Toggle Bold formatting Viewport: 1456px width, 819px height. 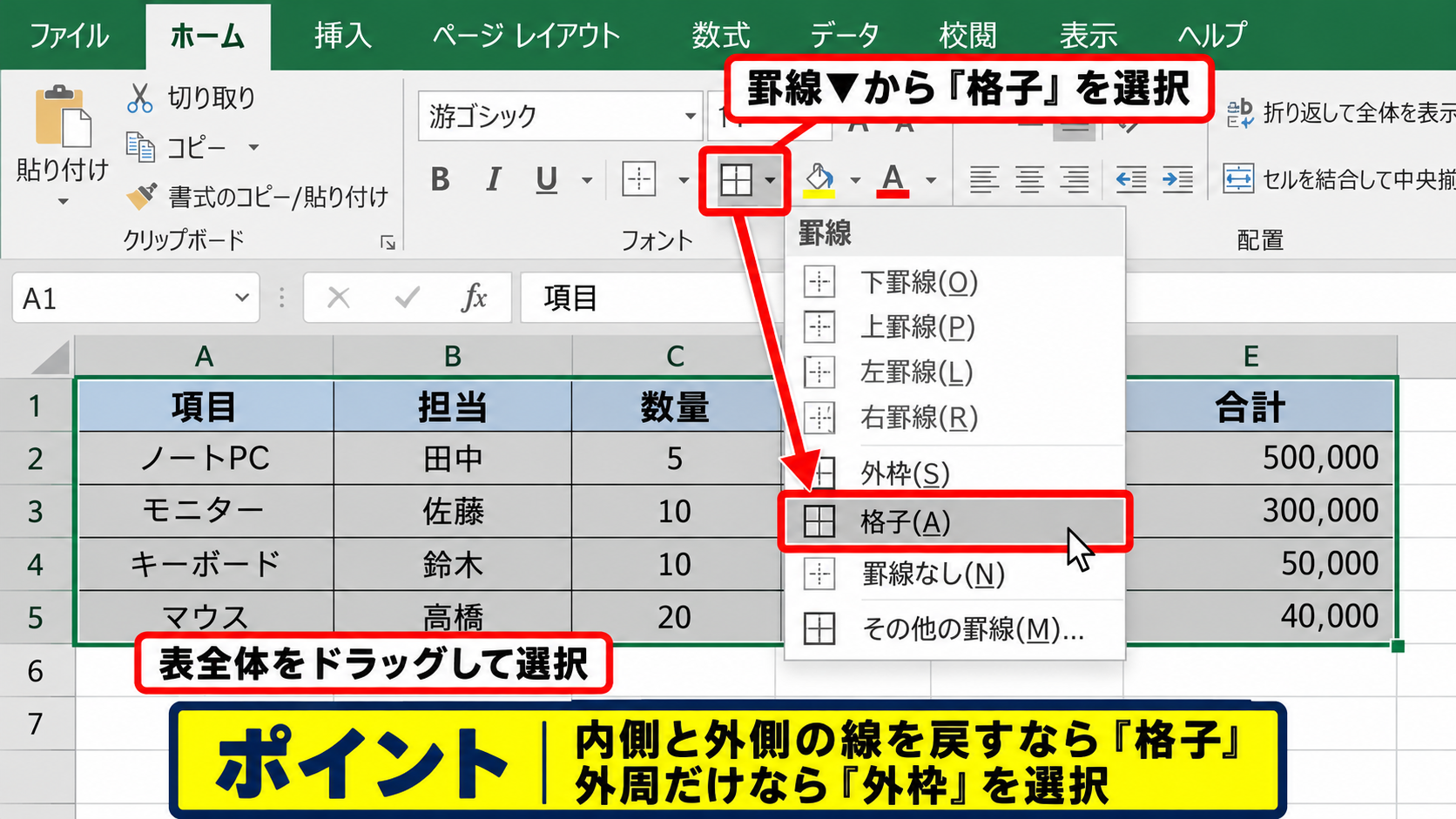[x=441, y=180]
